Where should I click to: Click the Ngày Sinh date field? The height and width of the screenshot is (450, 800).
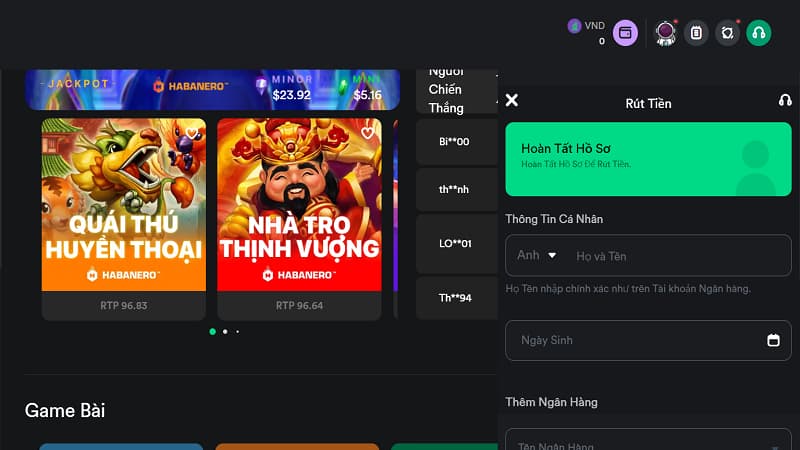click(x=648, y=340)
